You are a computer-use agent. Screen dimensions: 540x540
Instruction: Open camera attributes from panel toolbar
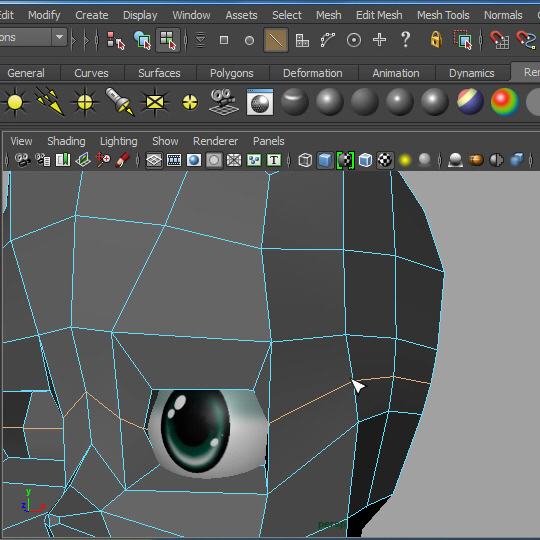pos(43,160)
